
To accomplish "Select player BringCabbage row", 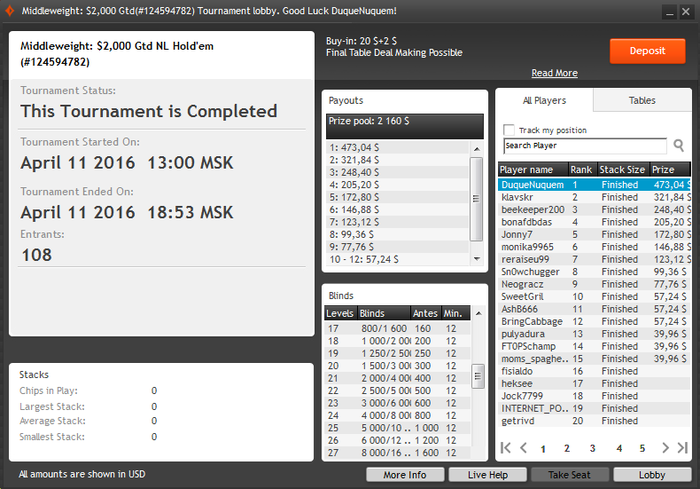I will (x=594, y=322).
